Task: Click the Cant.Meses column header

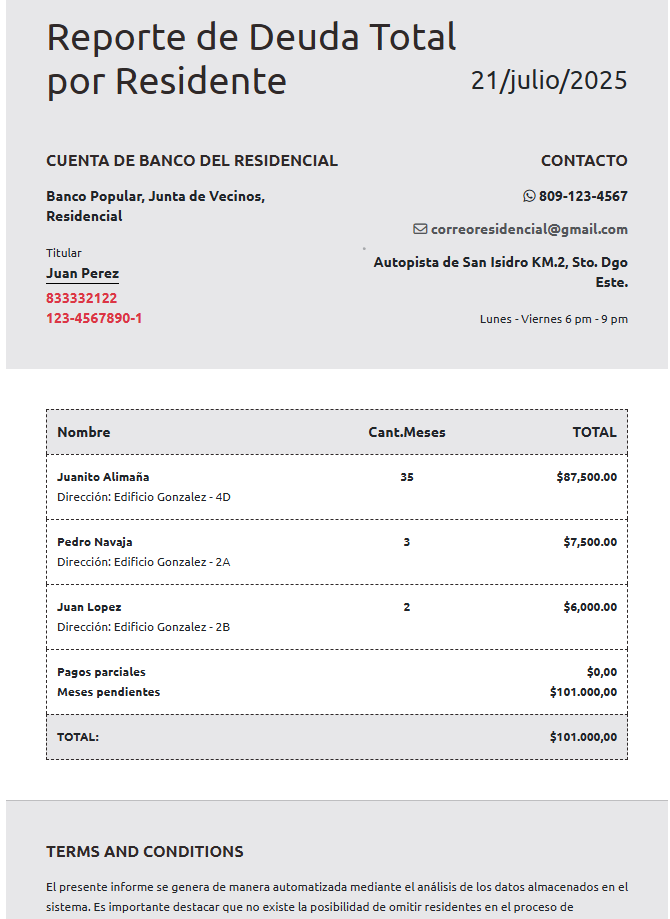Action: (407, 432)
